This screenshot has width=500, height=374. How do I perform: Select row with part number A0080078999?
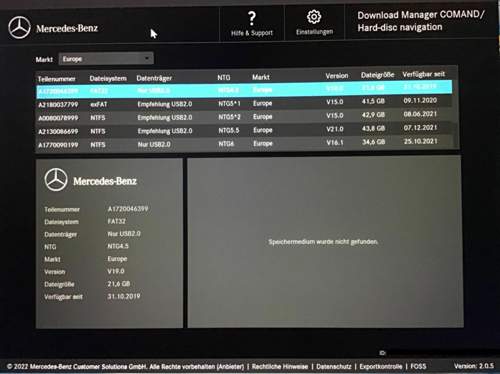(x=244, y=117)
